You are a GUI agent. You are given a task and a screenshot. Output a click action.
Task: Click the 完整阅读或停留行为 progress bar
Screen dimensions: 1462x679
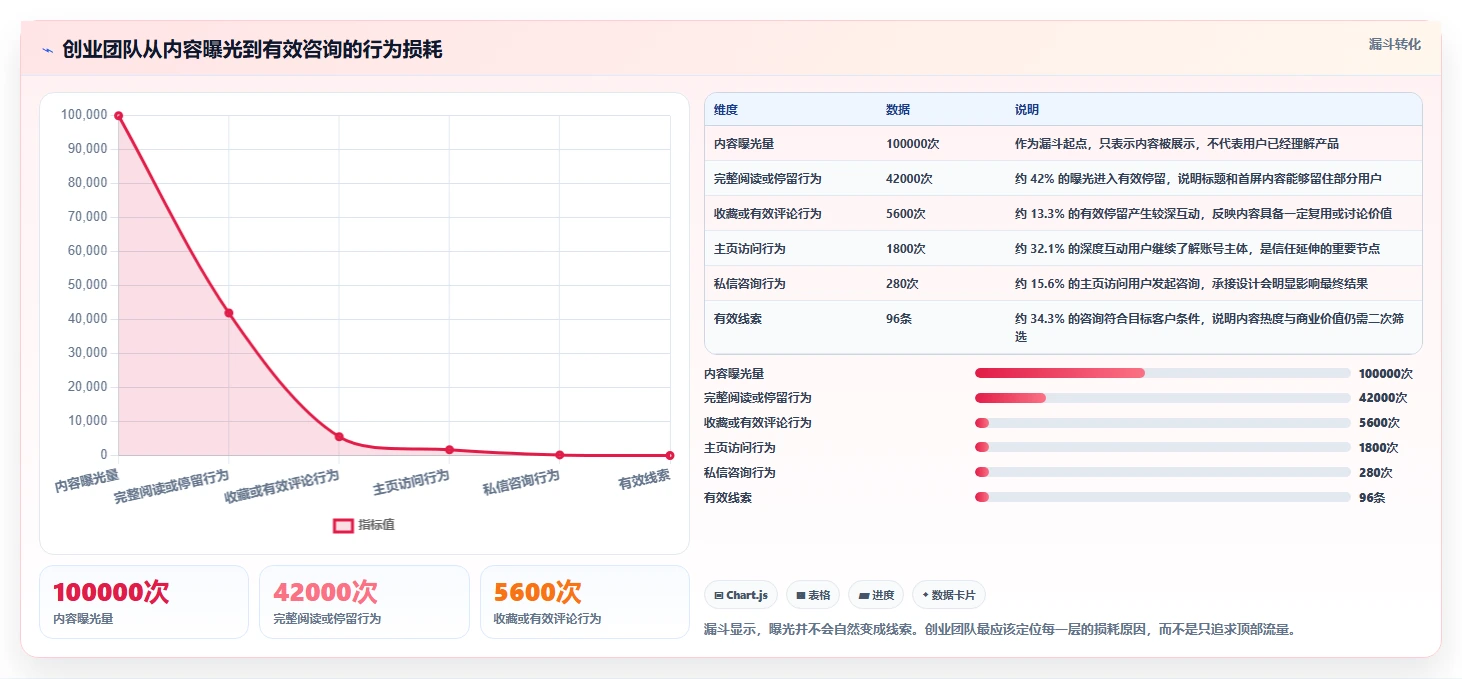[1162, 398]
